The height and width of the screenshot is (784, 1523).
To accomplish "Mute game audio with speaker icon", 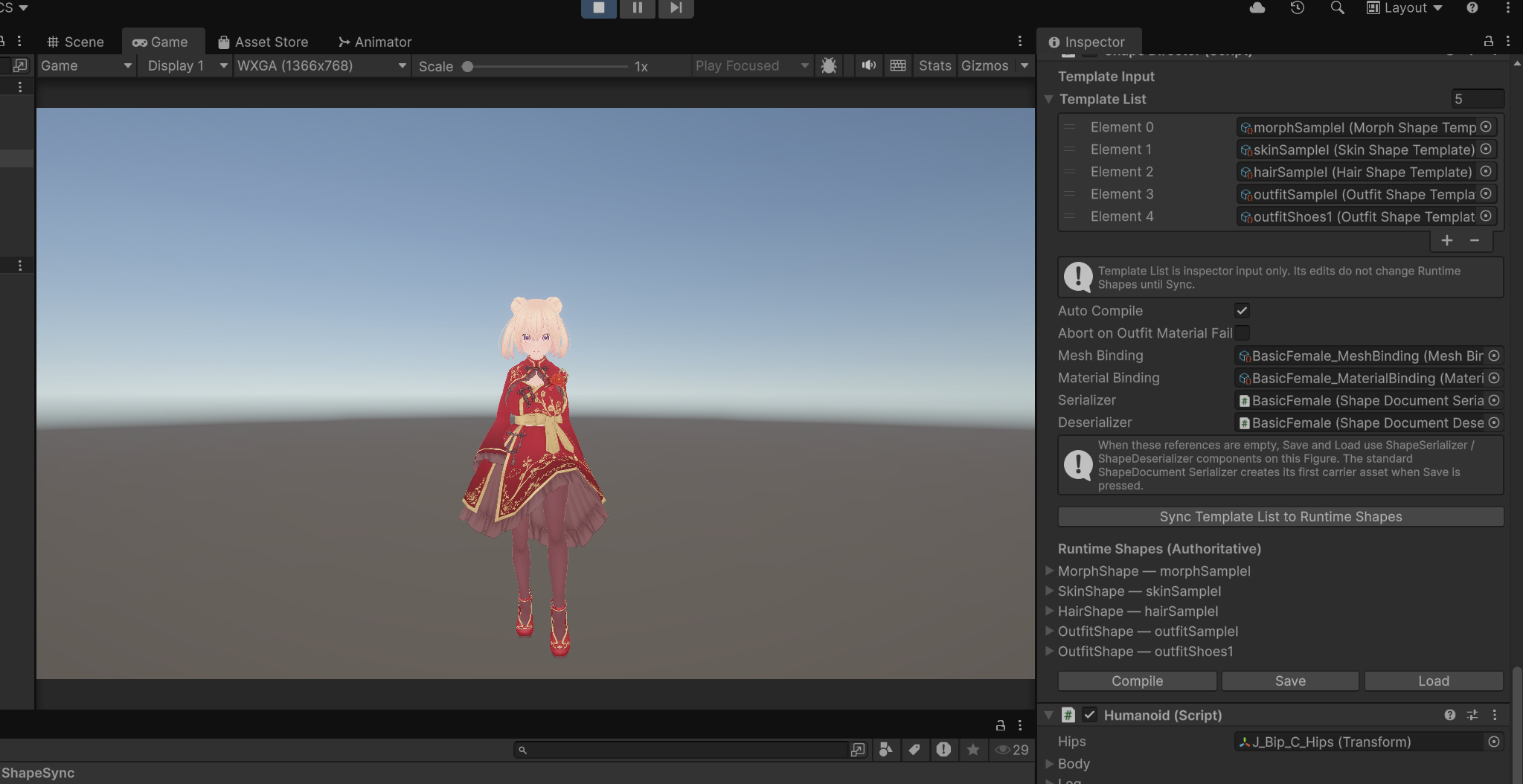I will [x=868, y=65].
